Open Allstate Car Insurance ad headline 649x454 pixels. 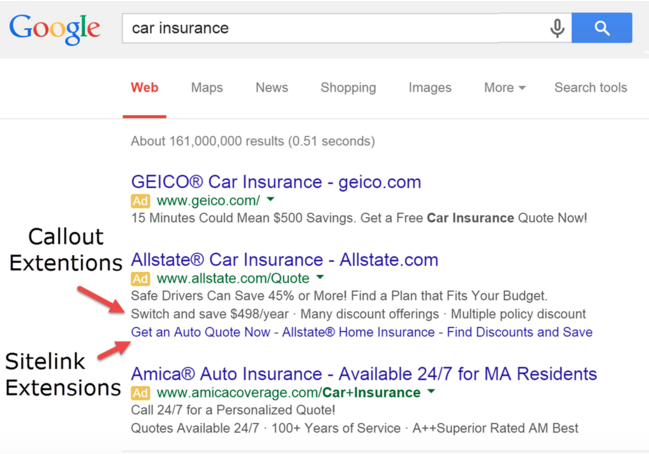click(x=284, y=260)
